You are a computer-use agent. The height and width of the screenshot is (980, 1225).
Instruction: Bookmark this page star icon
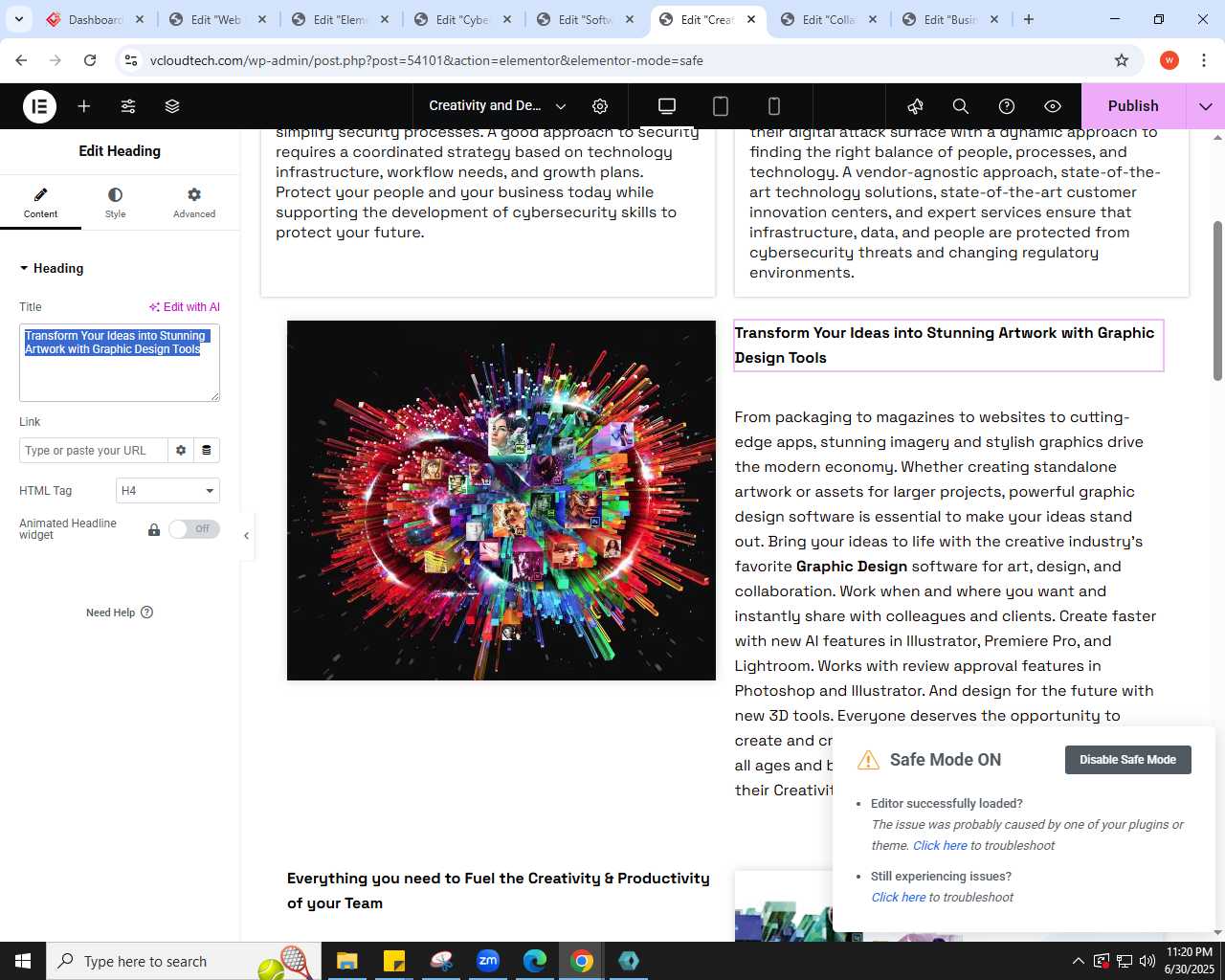[x=1122, y=60]
